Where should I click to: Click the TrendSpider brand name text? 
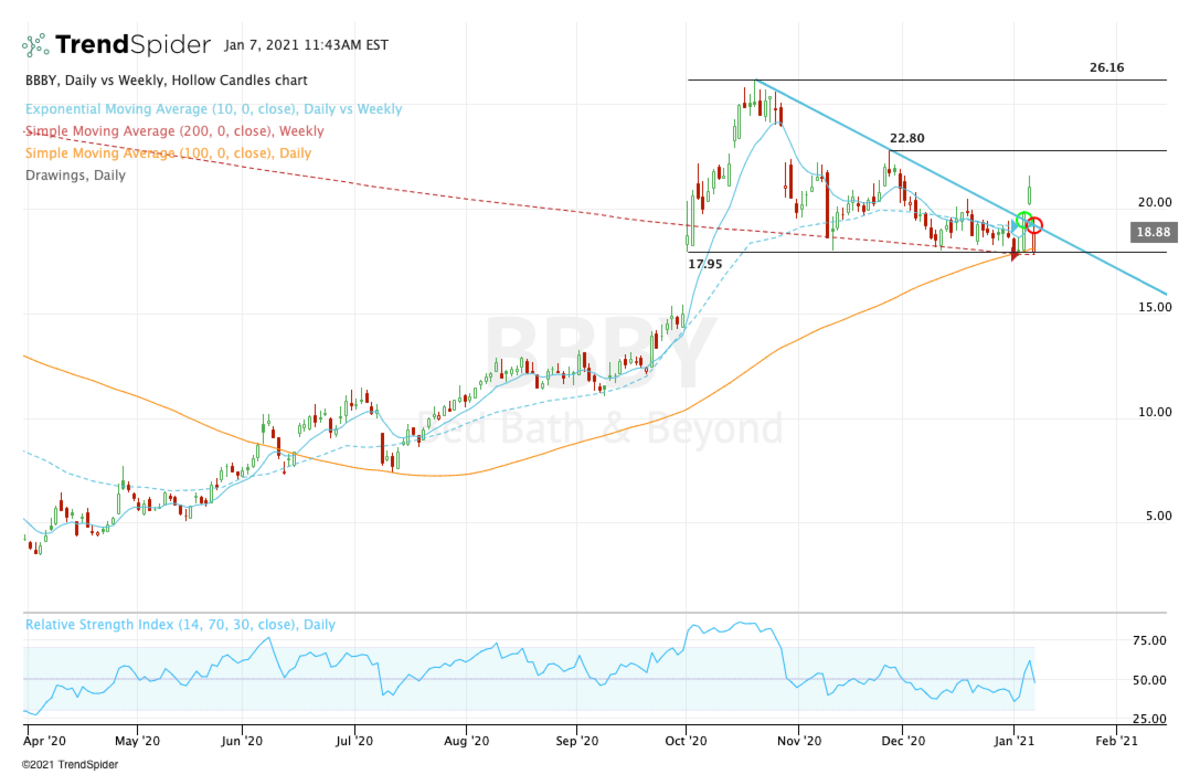[x=133, y=45]
